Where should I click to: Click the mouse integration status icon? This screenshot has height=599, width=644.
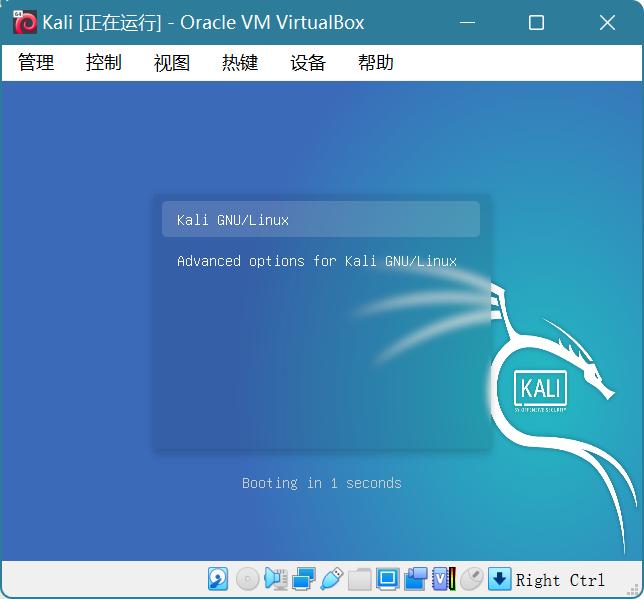pyautogui.click(x=472, y=579)
